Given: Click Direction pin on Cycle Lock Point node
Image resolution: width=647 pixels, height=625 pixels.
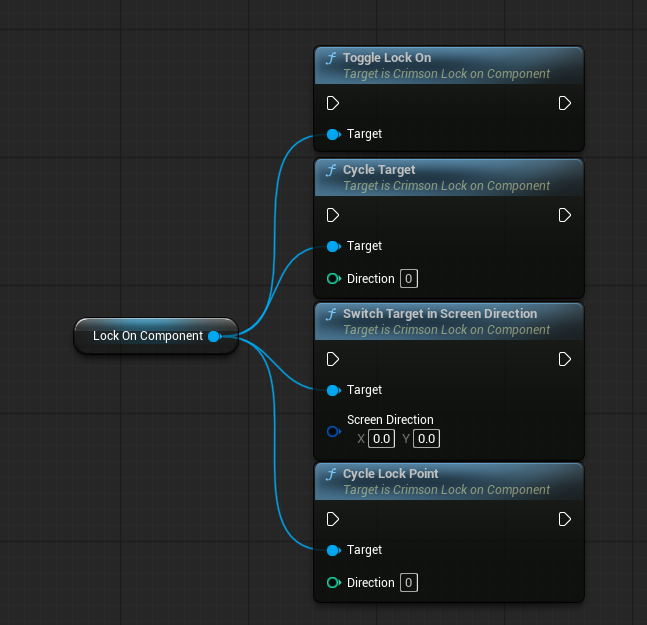Looking at the screenshot, I should [333, 583].
